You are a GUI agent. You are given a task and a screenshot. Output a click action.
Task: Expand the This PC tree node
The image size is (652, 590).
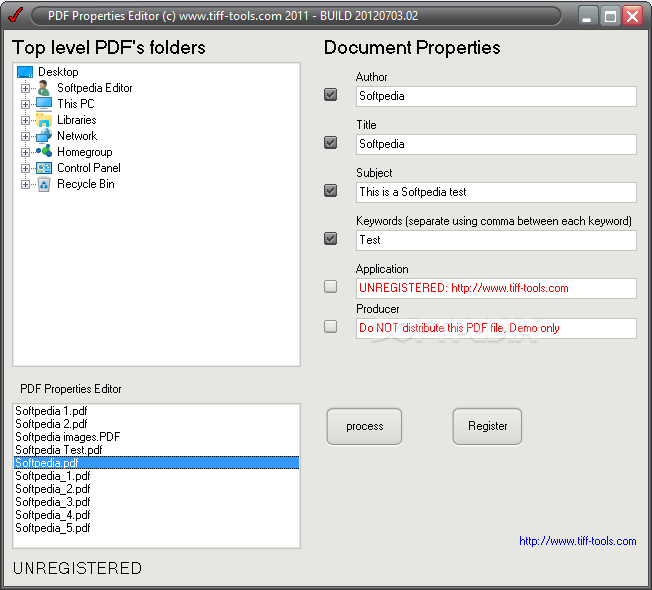click(25, 104)
